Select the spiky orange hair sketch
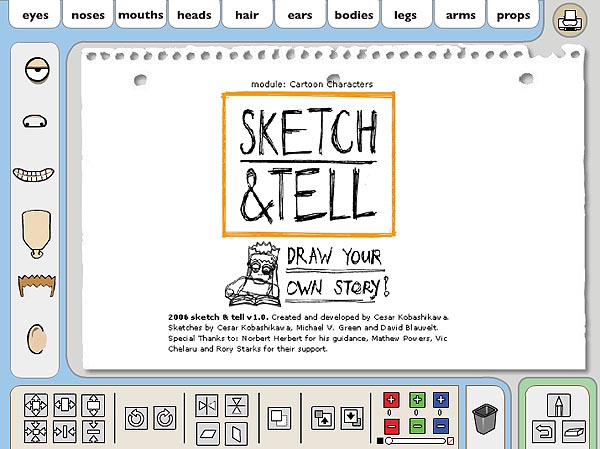 pos(37,285)
